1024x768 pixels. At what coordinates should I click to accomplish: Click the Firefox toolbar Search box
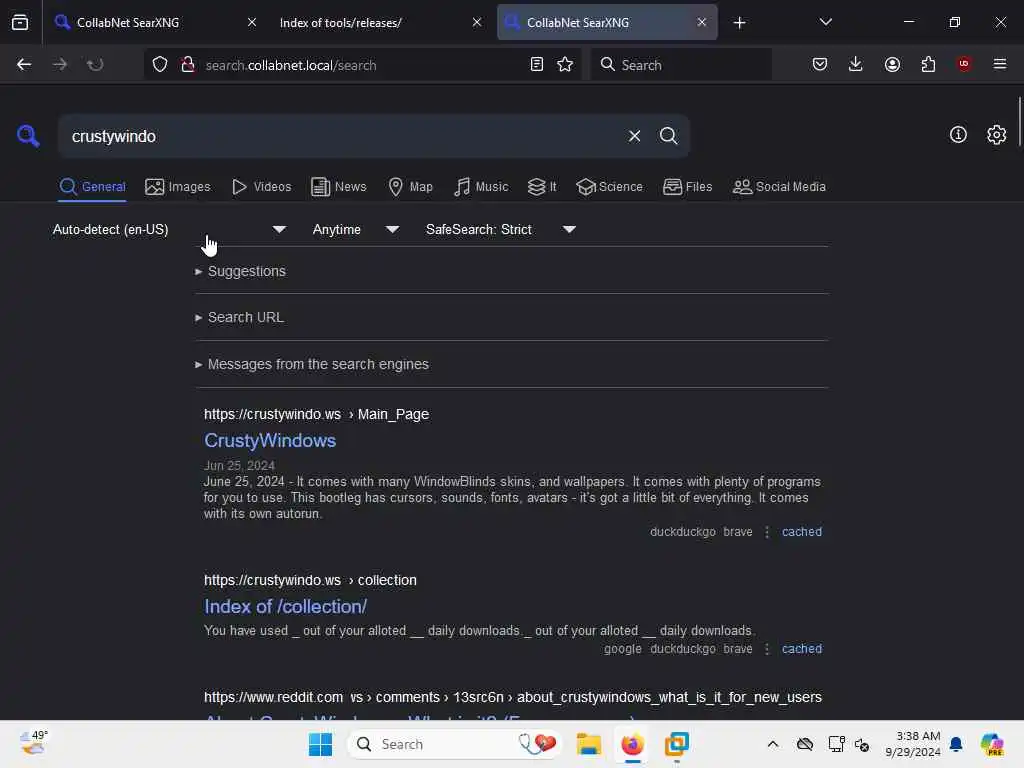coord(681,65)
